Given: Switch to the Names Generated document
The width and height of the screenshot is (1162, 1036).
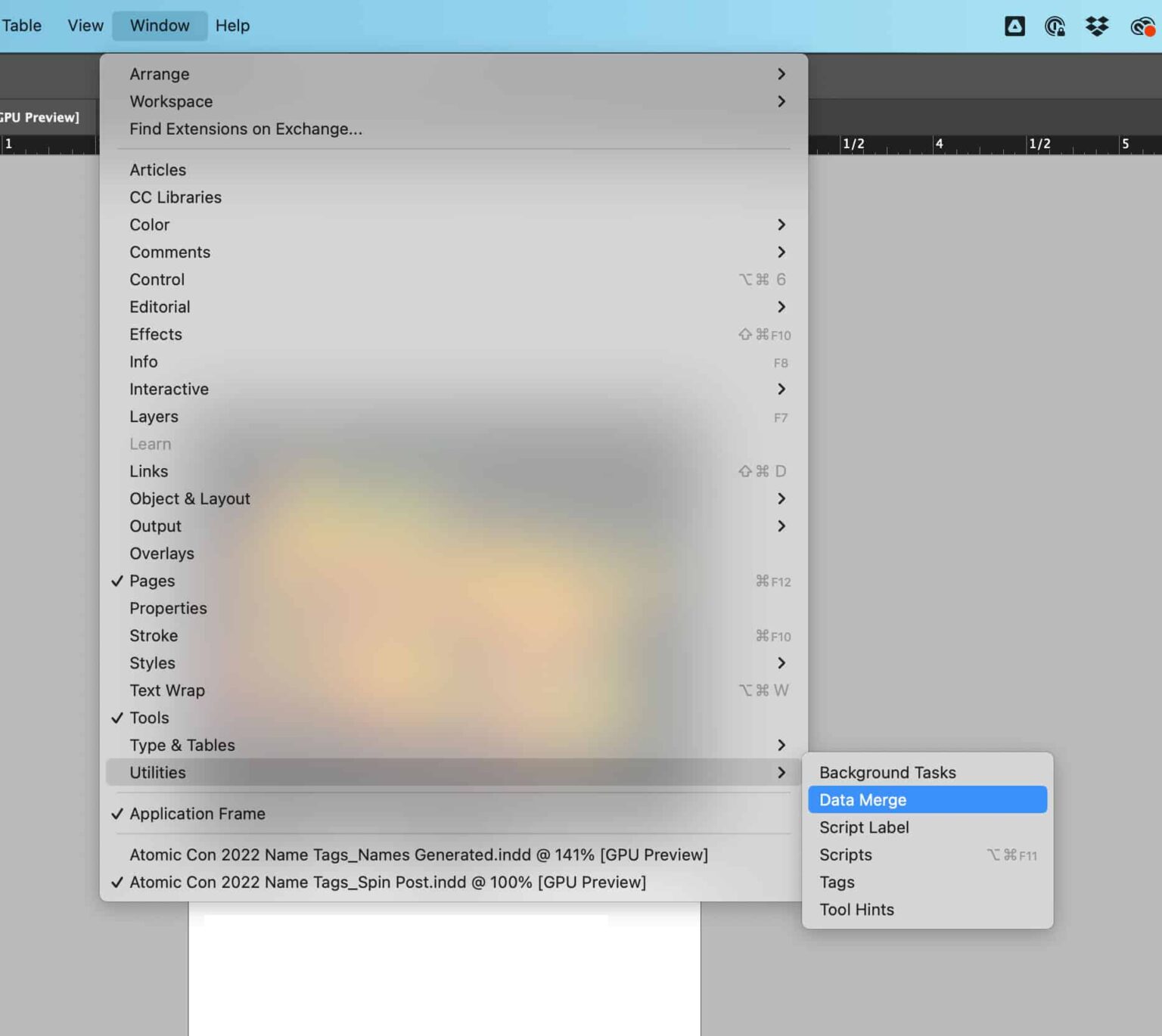Looking at the screenshot, I should point(419,855).
